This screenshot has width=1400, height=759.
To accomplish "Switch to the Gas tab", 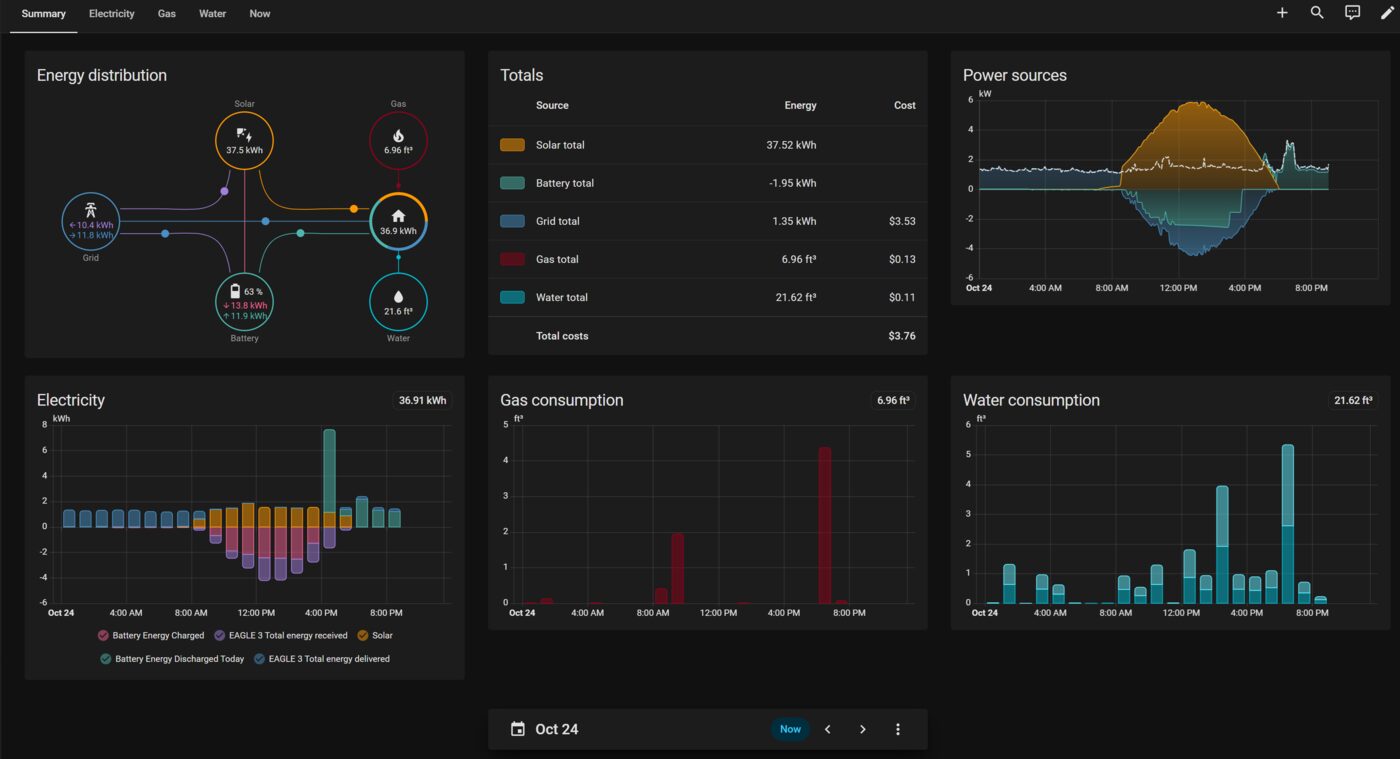I will 167,14.
